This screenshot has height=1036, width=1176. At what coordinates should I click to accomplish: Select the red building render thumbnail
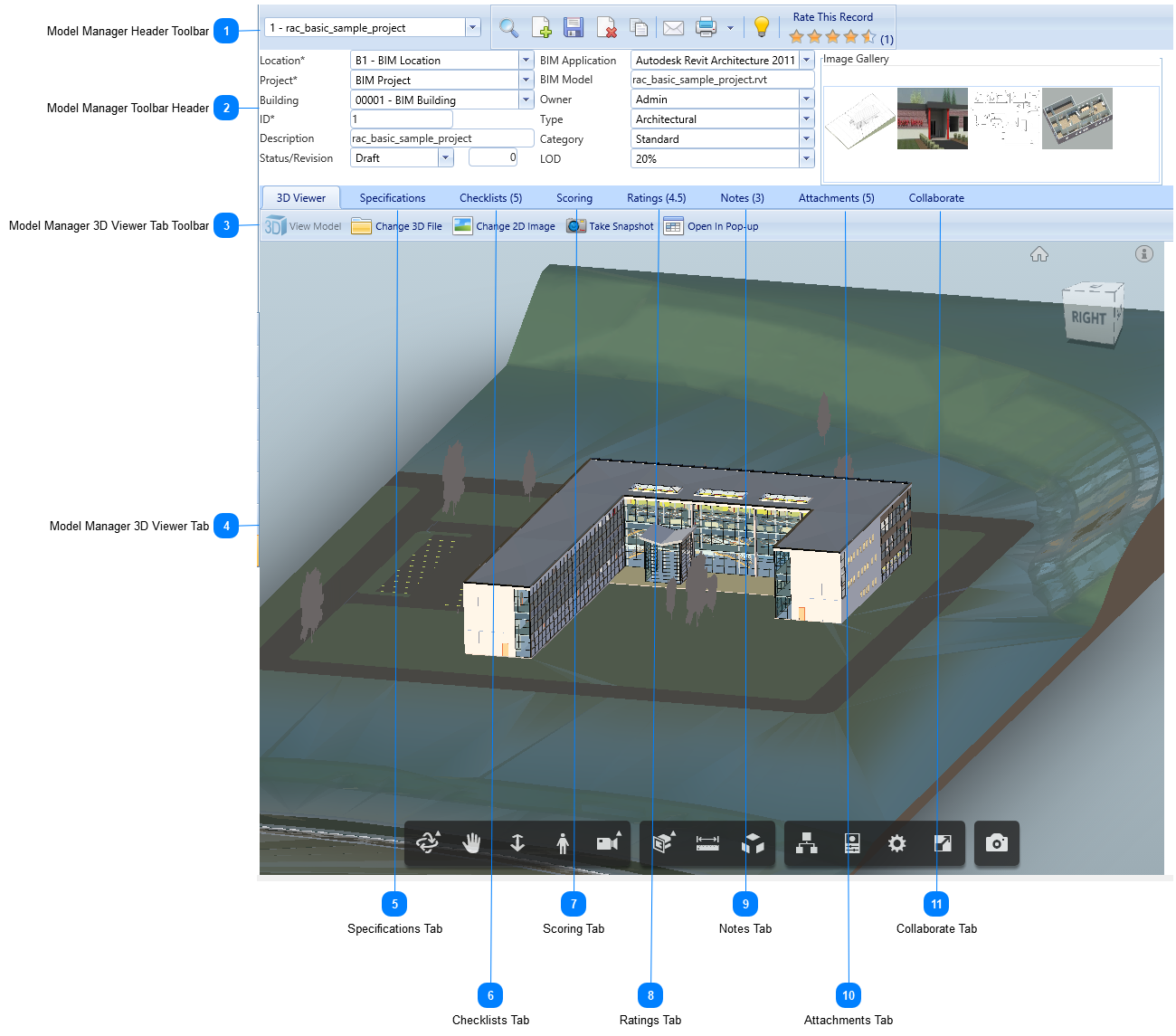coord(933,119)
